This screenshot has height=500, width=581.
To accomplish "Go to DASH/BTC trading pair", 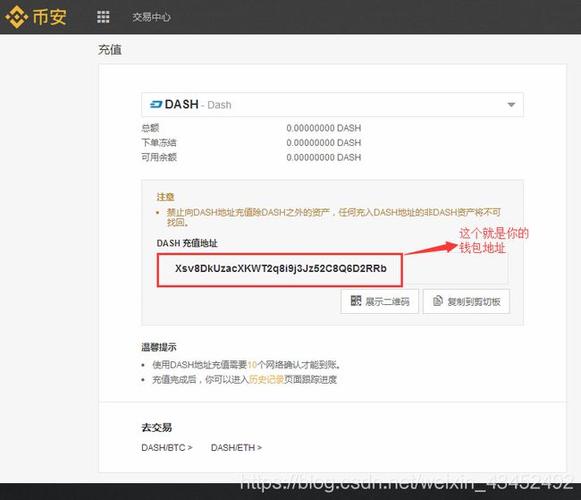I will (x=167, y=448).
